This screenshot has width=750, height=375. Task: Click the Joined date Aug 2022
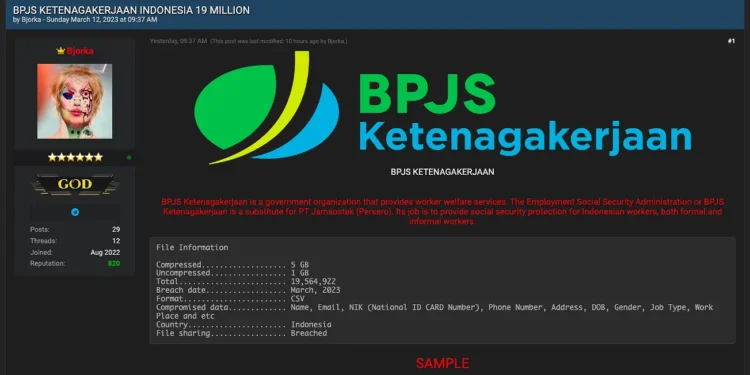coord(105,253)
